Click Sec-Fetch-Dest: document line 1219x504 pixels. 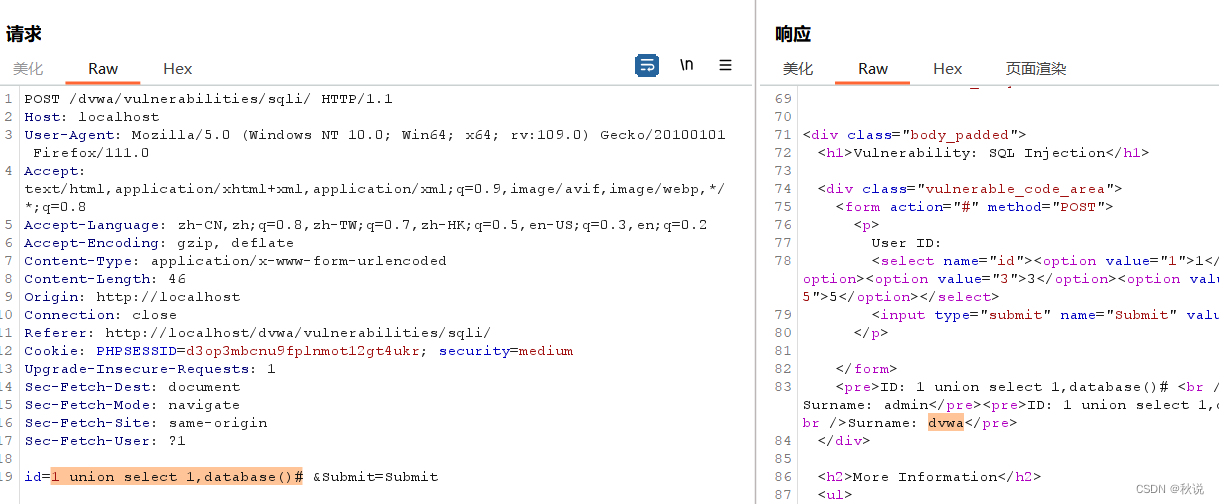(132, 387)
